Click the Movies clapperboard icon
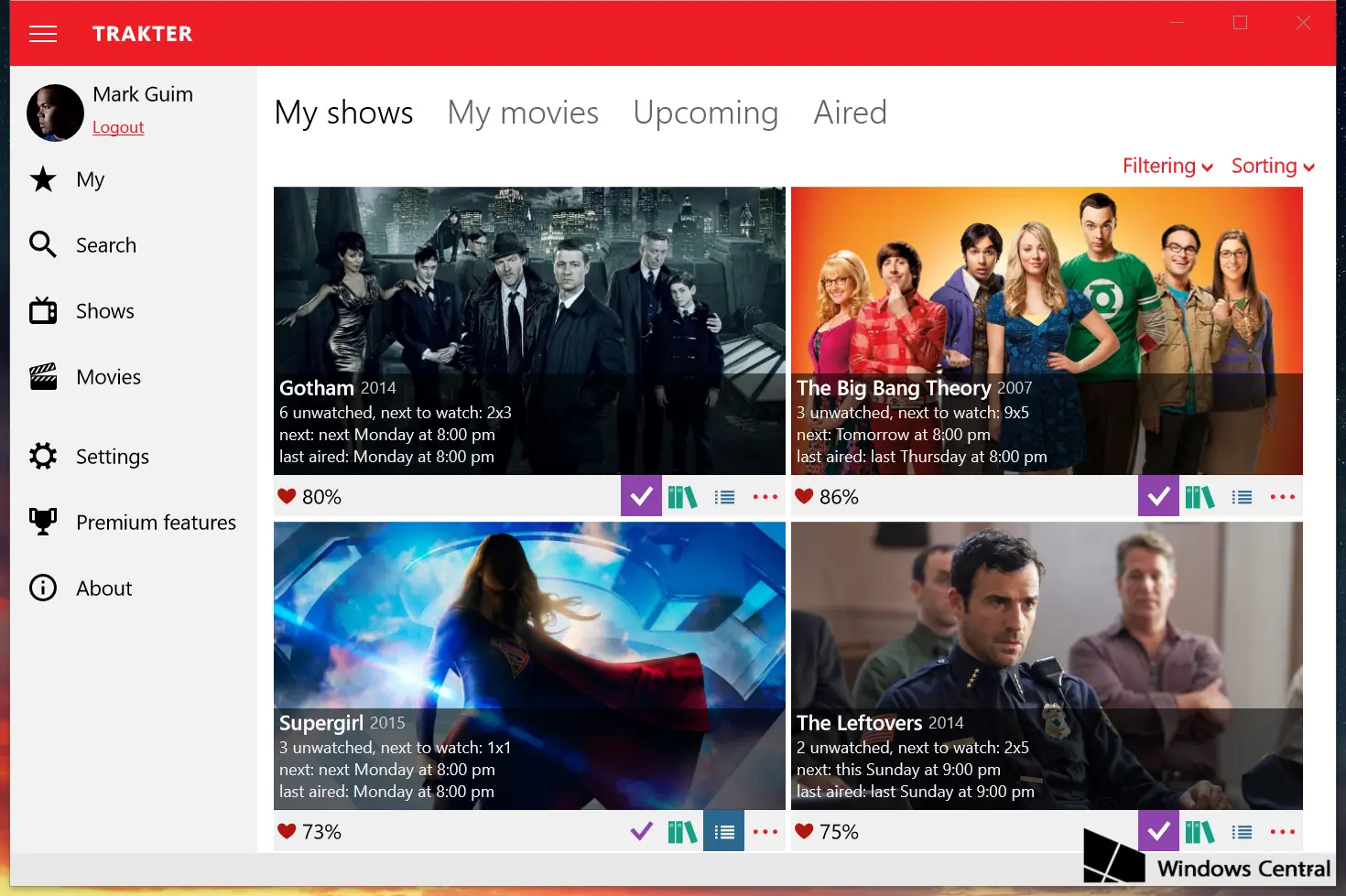The width and height of the screenshot is (1346, 896). pyautogui.click(x=43, y=376)
